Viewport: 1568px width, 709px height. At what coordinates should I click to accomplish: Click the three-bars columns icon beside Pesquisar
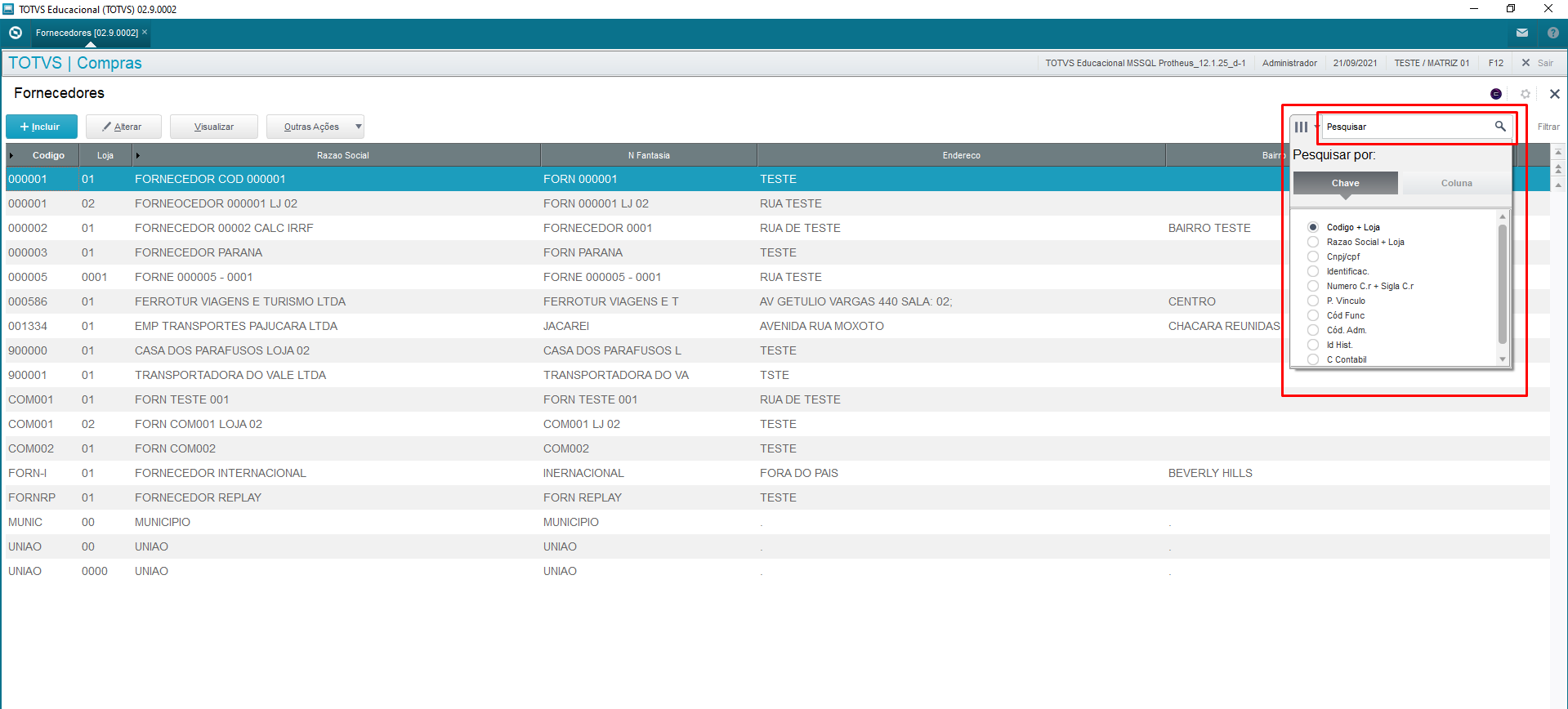pos(1301,127)
